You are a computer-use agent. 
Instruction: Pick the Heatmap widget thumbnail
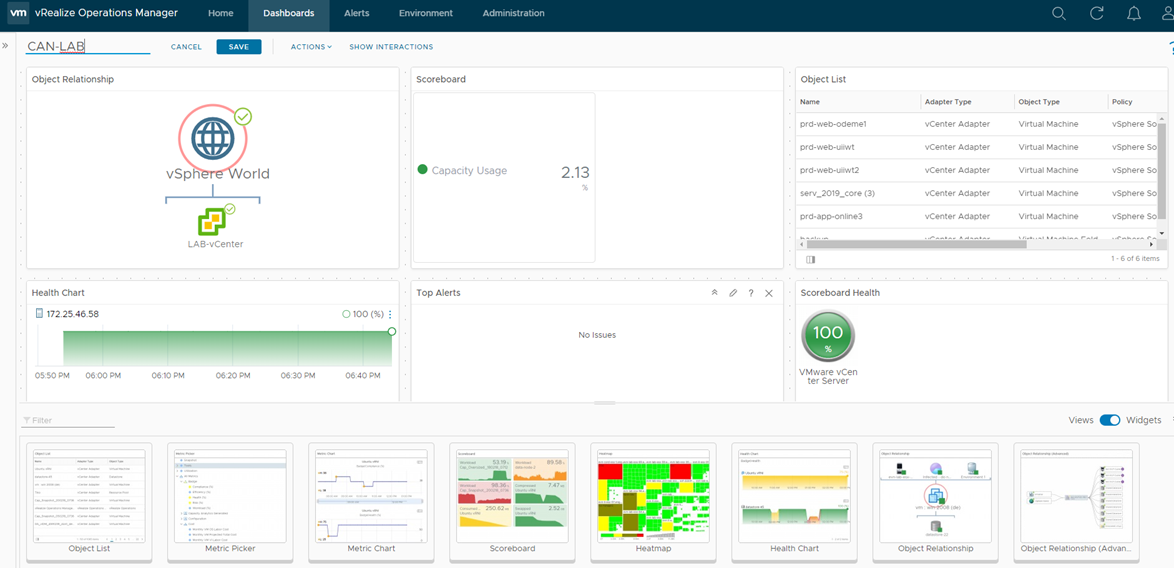pos(653,501)
